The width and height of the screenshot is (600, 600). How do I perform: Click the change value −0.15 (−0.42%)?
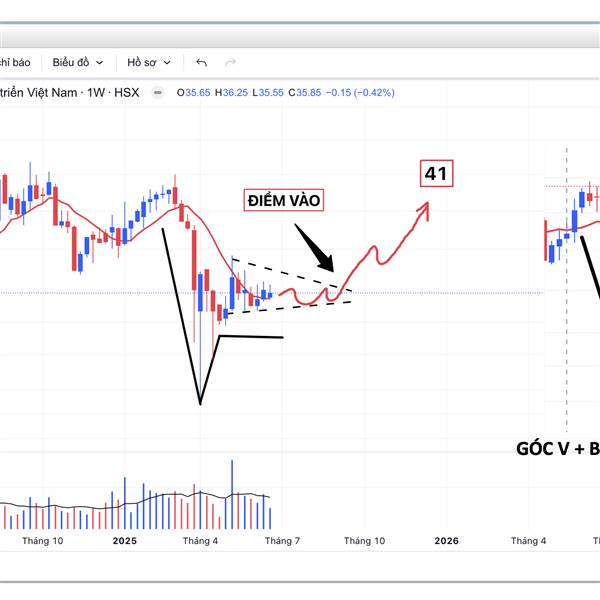tap(360, 93)
